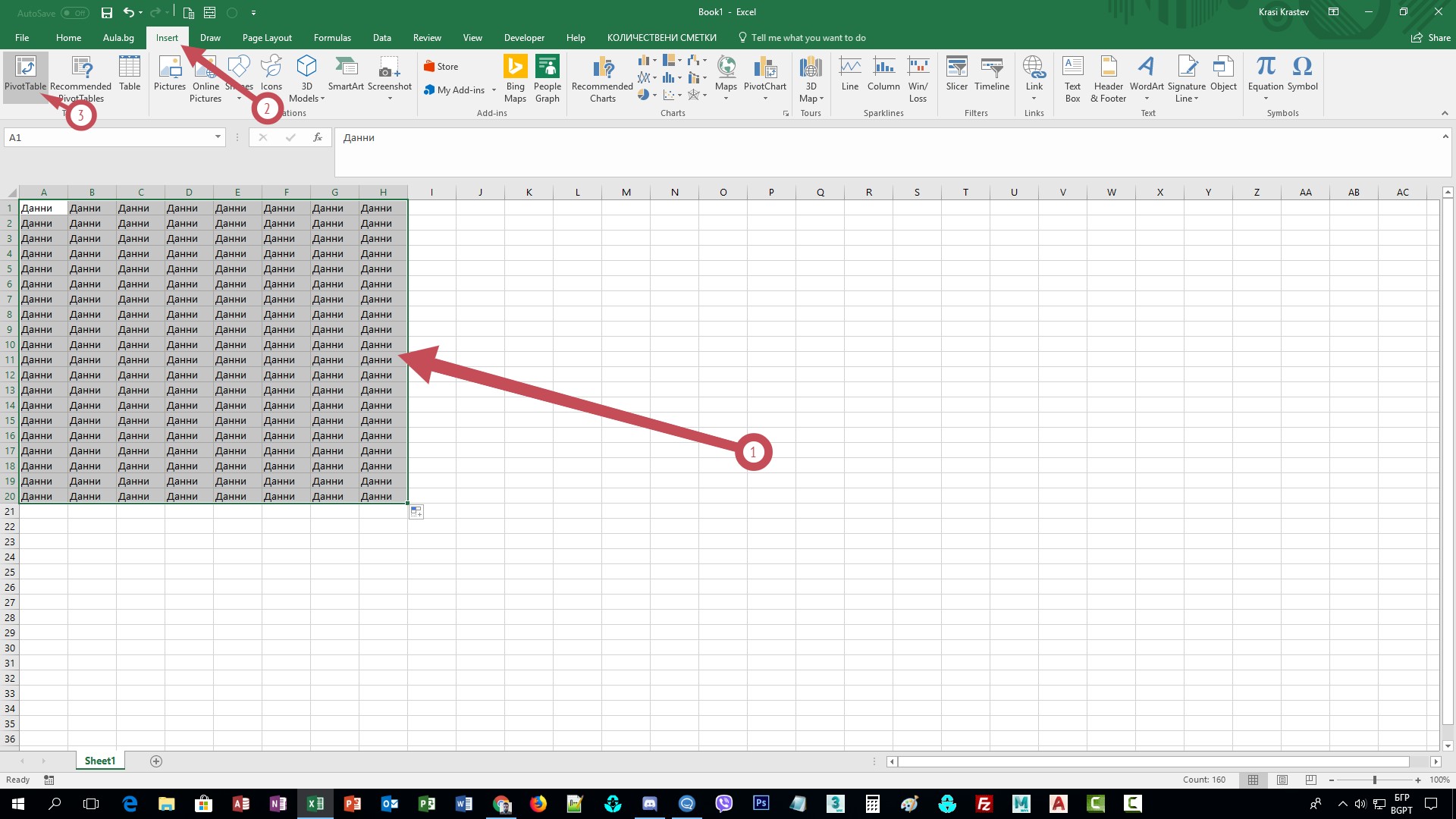Select the Sheet1 tab
The image size is (1456, 819).
coord(99,761)
